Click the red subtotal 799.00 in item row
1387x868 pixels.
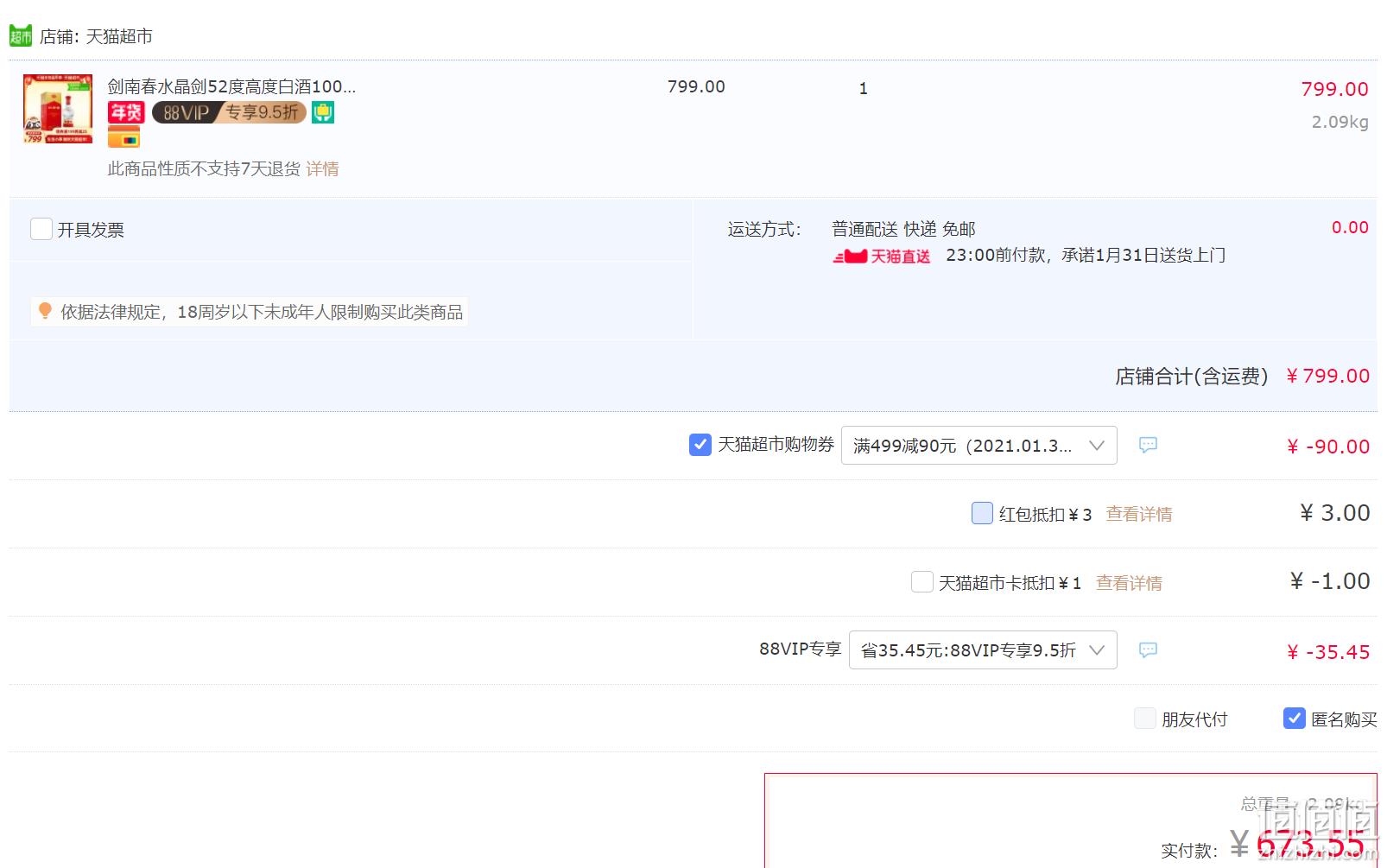point(1334,89)
